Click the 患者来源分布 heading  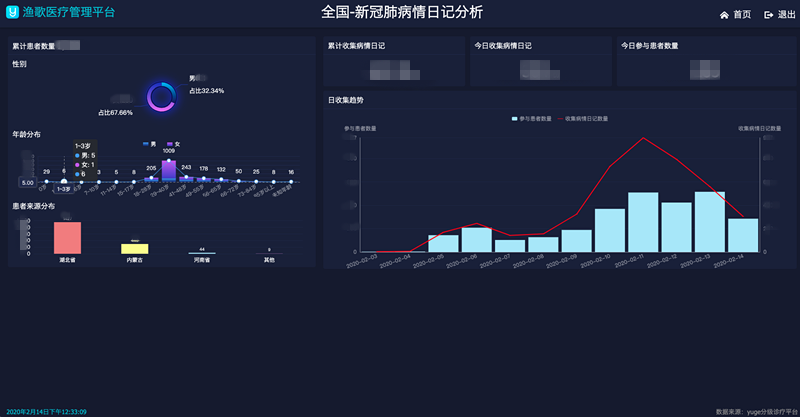(x=34, y=206)
